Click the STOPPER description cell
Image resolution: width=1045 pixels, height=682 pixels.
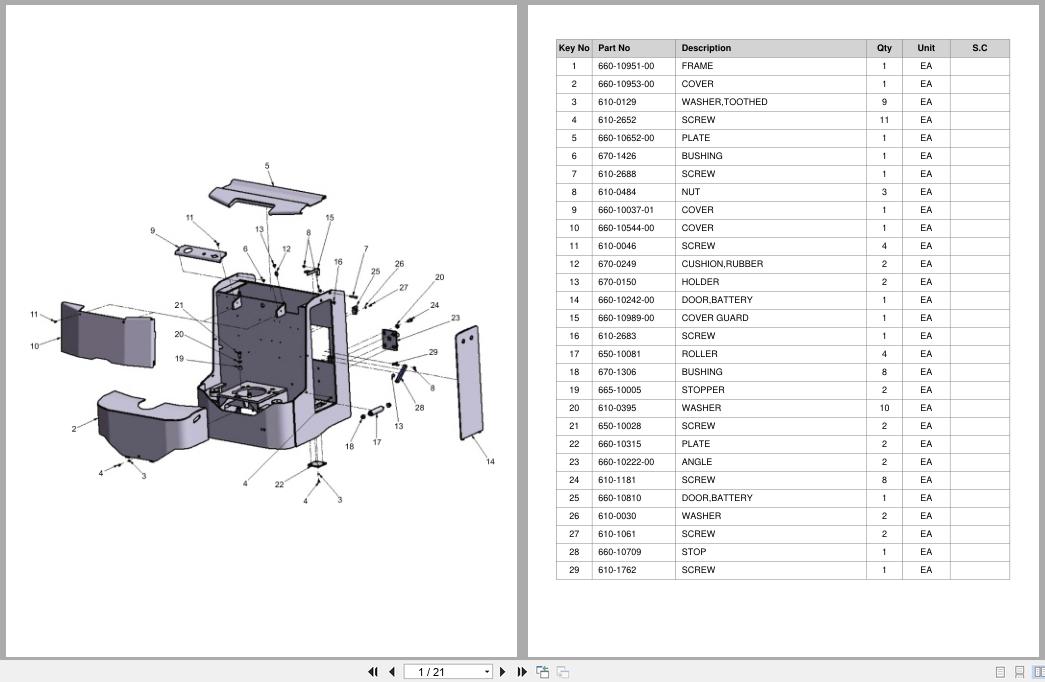[770, 390]
